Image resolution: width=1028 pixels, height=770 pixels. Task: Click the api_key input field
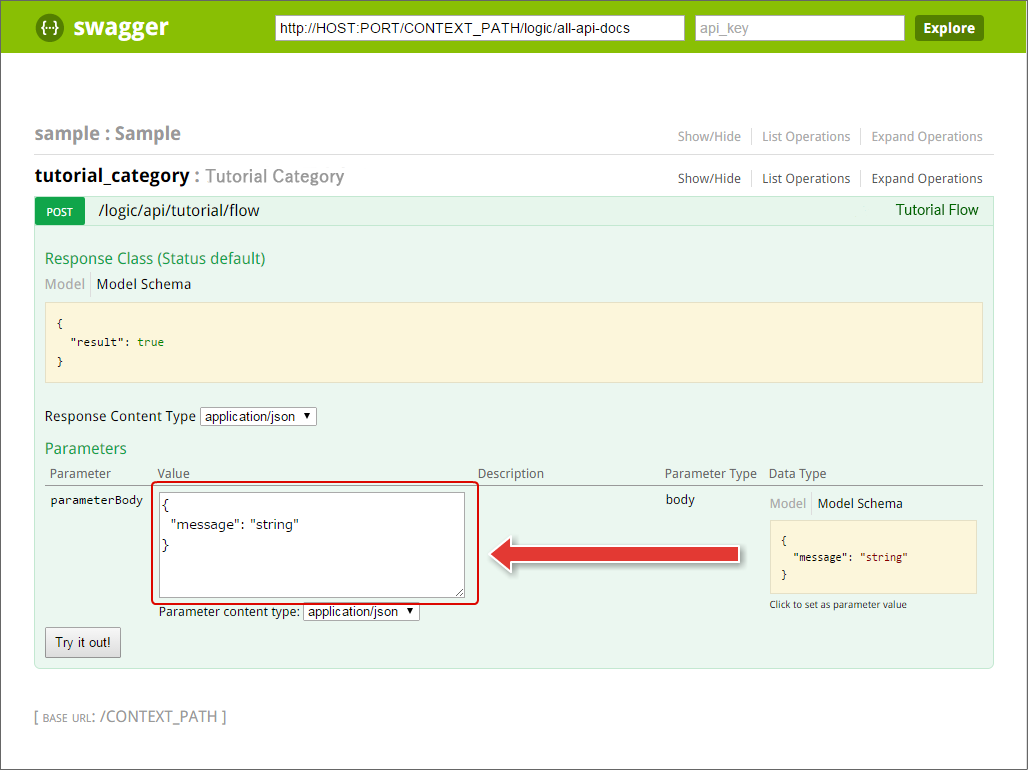[x=800, y=28]
